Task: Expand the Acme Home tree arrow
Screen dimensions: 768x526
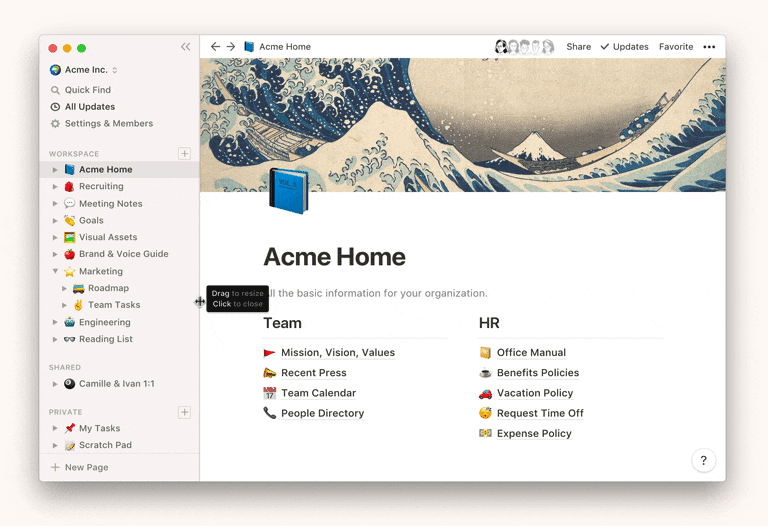Action: click(55, 169)
